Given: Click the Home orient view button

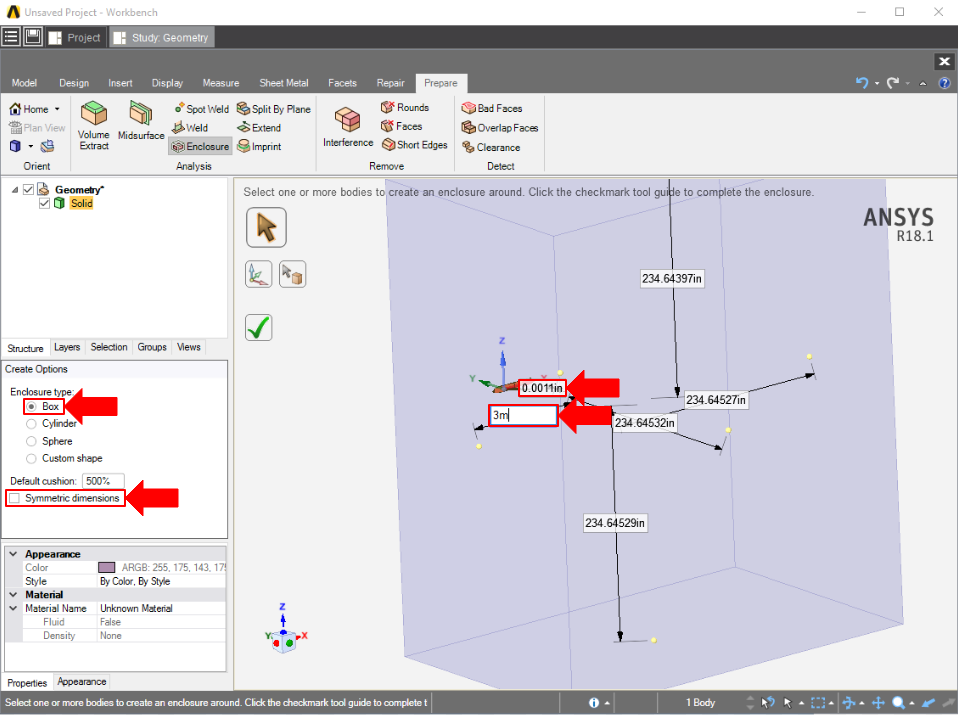Looking at the screenshot, I should click(29, 109).
